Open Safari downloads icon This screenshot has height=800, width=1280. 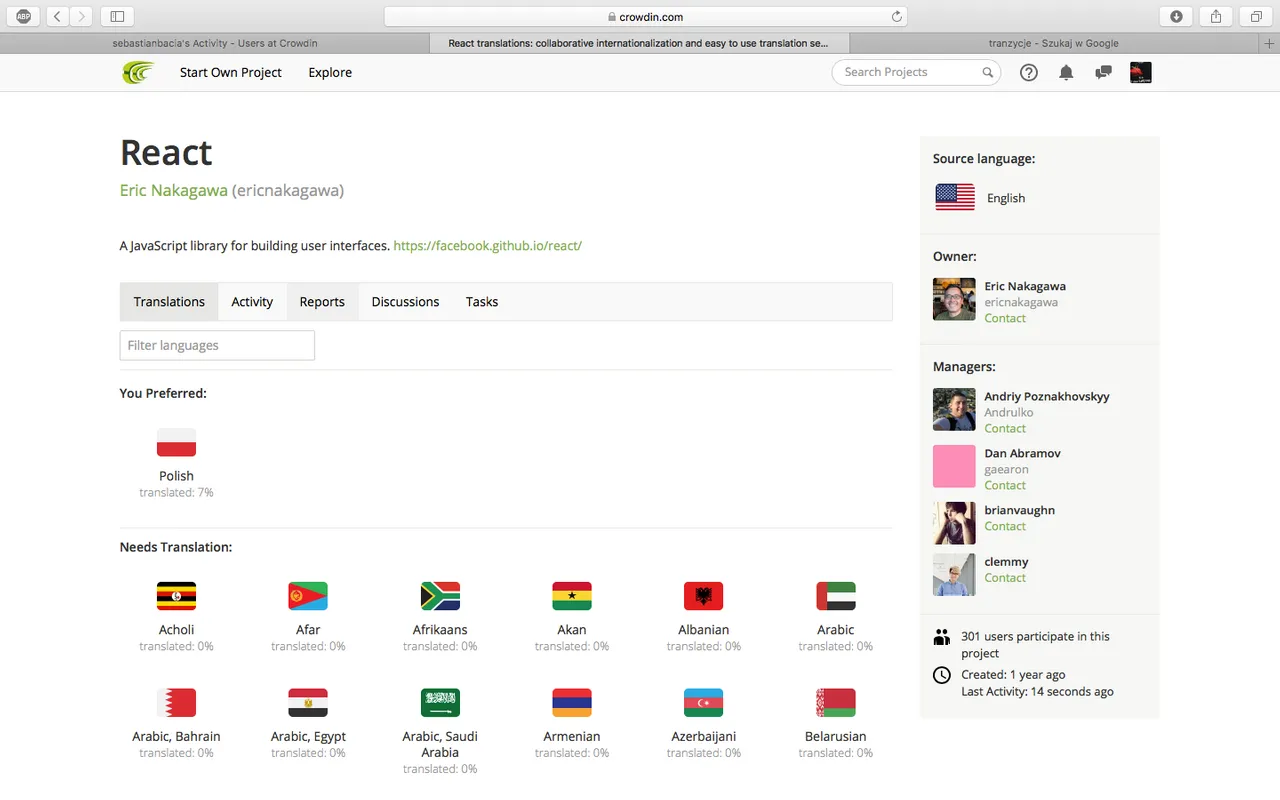click(x=1176, y=16)
